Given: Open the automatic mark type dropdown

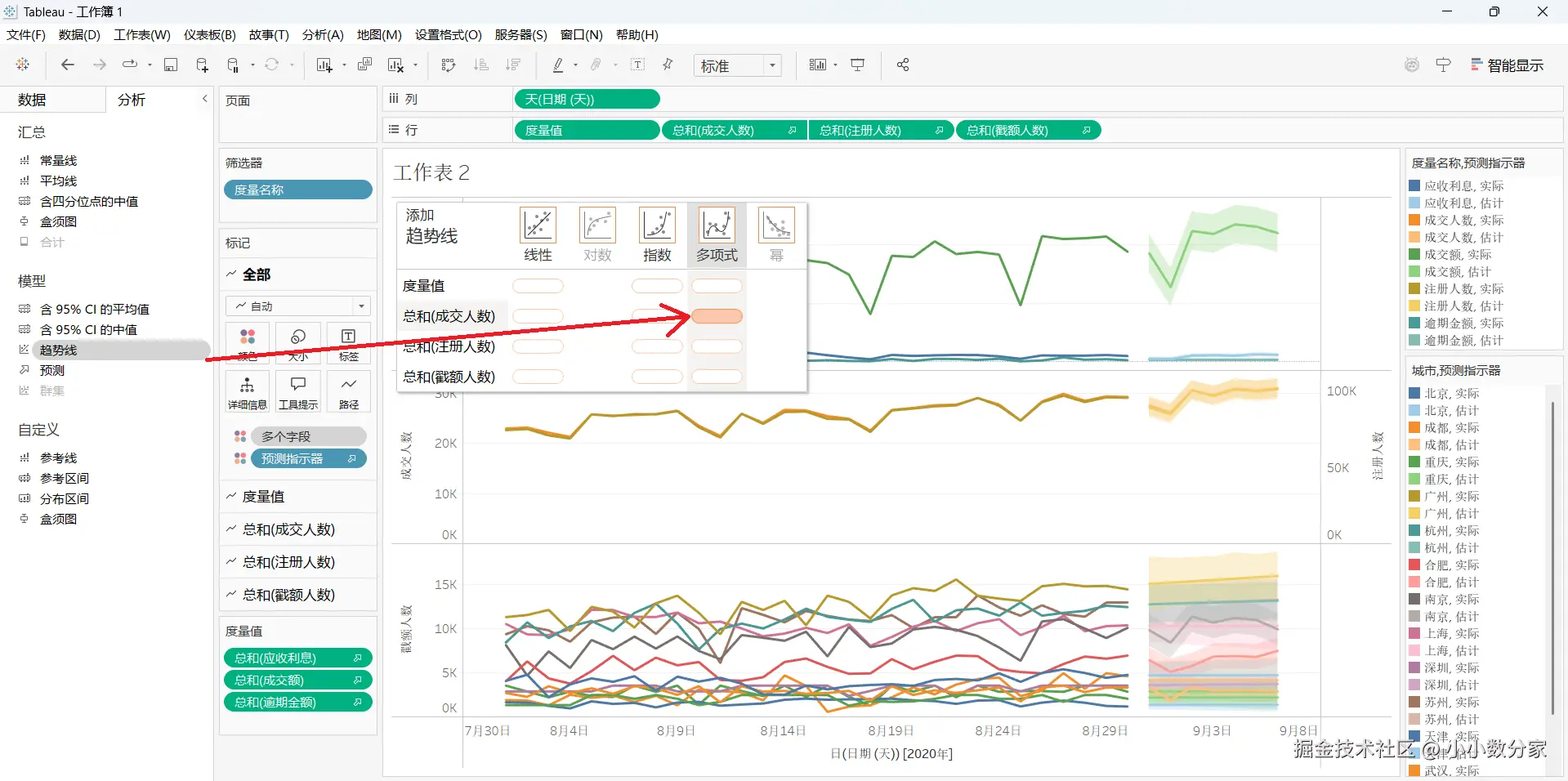Looking at the screenshot, I should pos(298,306).
